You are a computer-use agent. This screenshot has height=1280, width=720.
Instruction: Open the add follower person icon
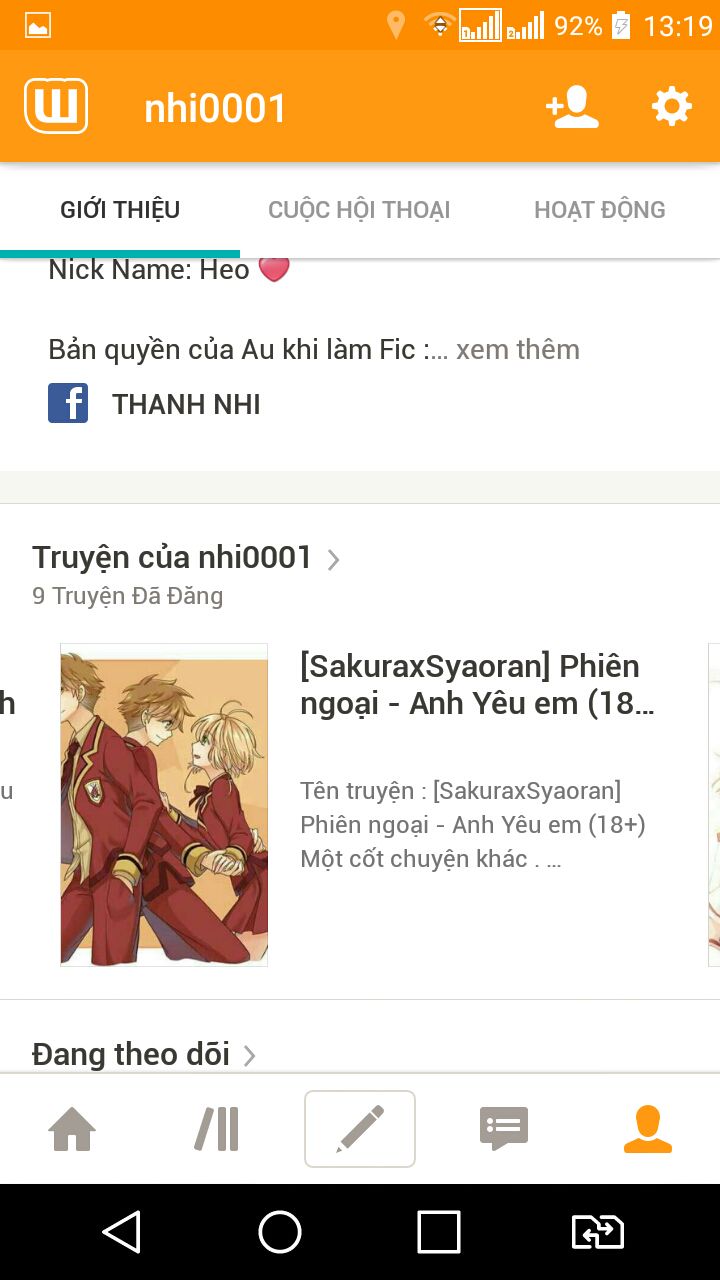tap(572, 107)
